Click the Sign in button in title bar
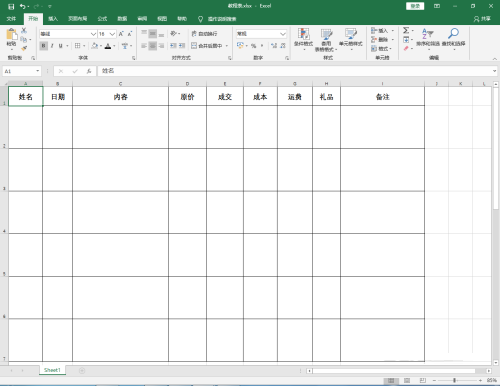Viewport: 500px width, 386px height. [x=415, y=6]
